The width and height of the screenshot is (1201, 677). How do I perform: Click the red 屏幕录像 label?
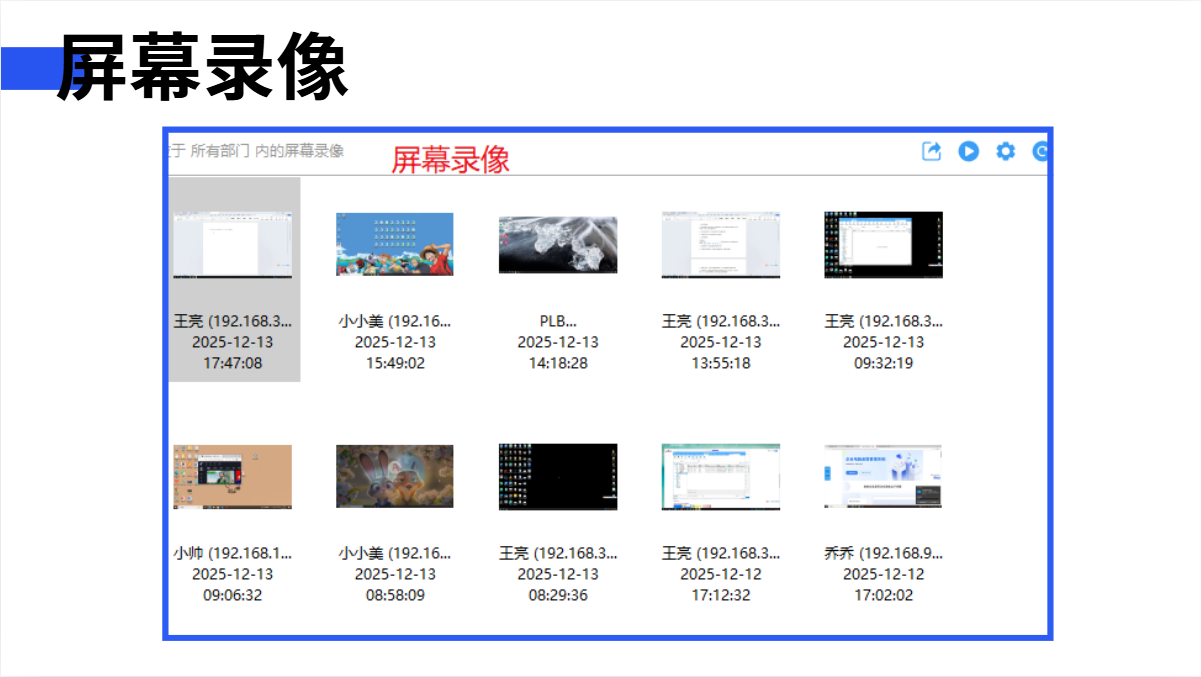coord(450,159)
